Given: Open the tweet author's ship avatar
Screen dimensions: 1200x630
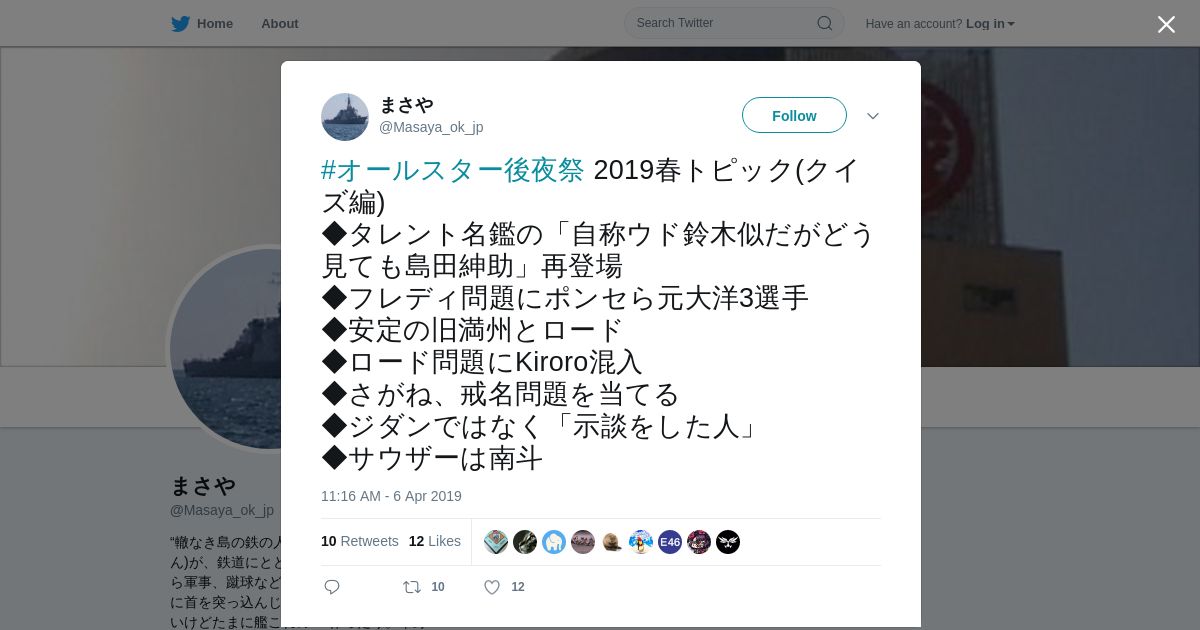Looking at the screenshot, I should click(x=345, y=117).
